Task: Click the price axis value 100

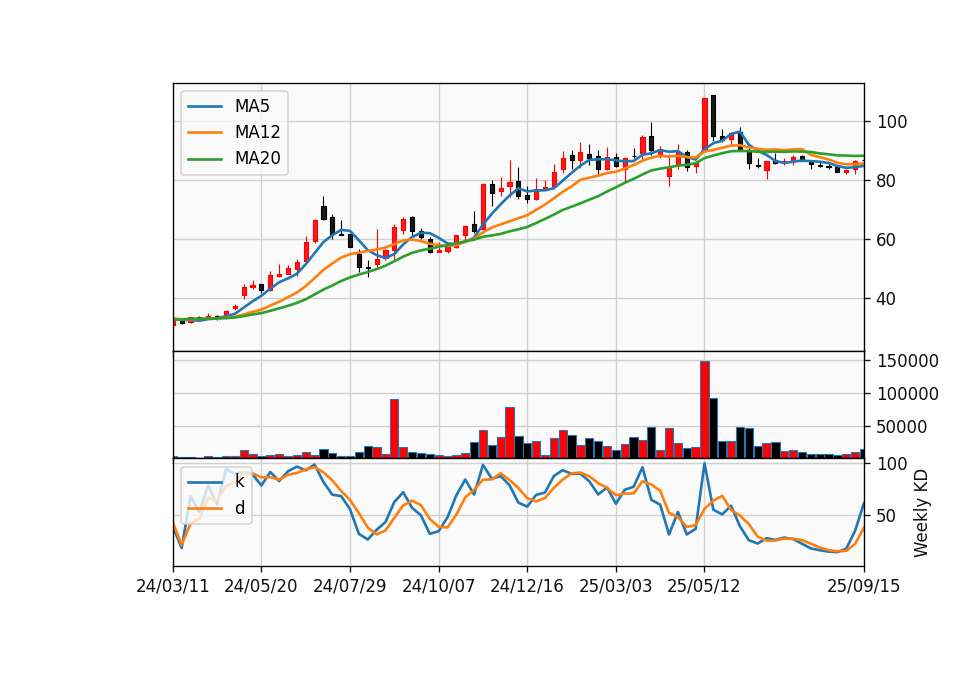Action: coord(892,122)
